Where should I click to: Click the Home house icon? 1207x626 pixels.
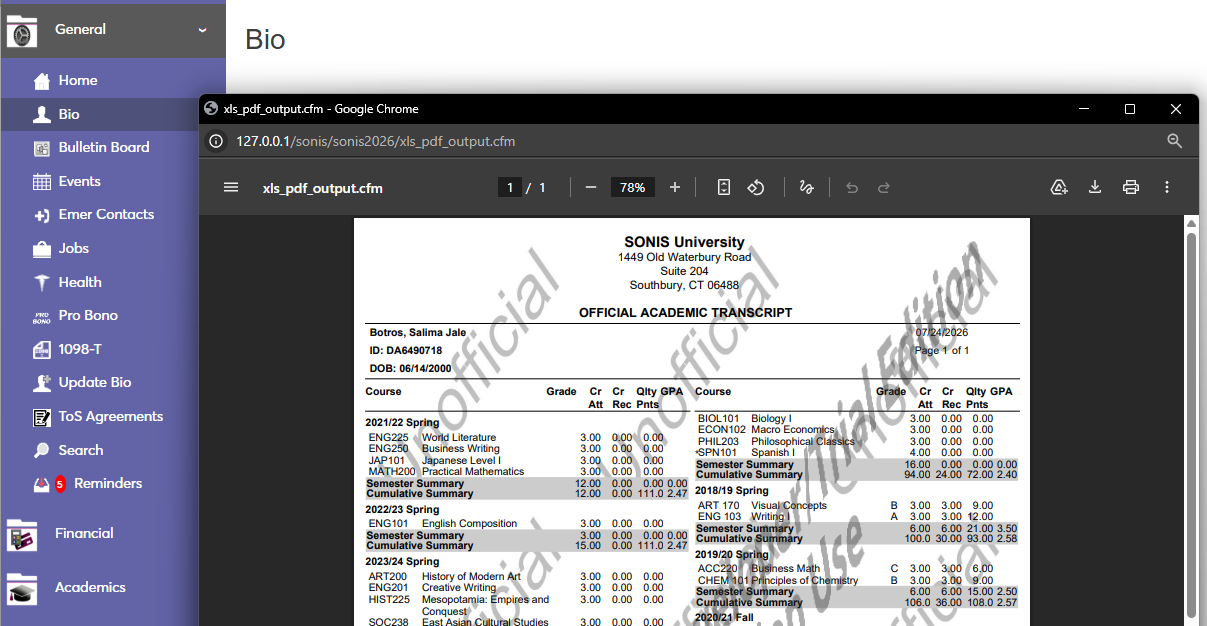(x=42, y=81)
